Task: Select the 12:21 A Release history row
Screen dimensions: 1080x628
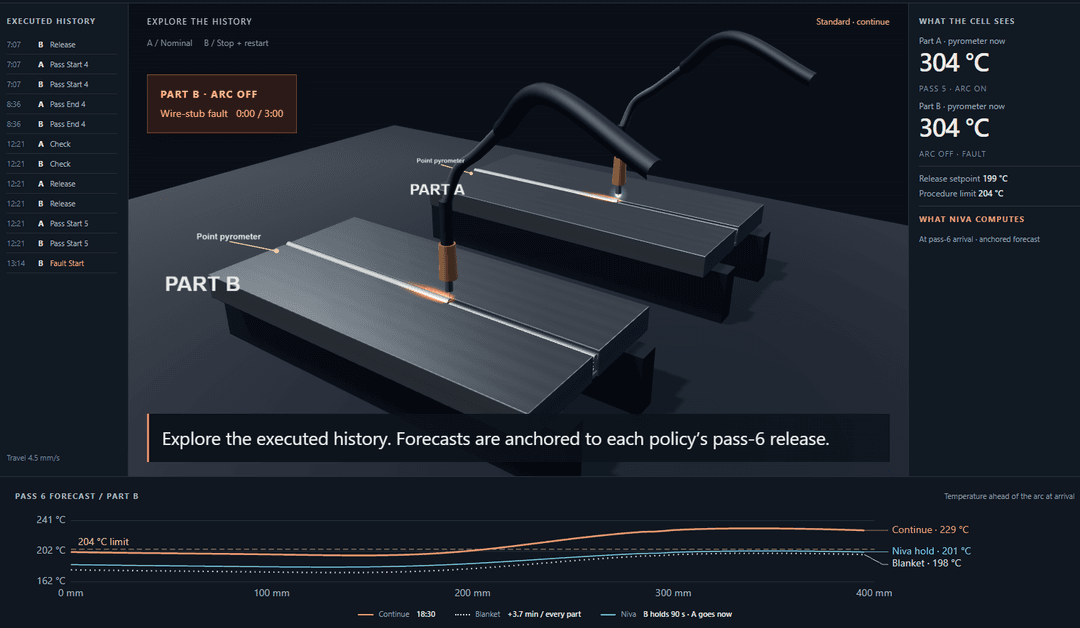Action: 61,185
